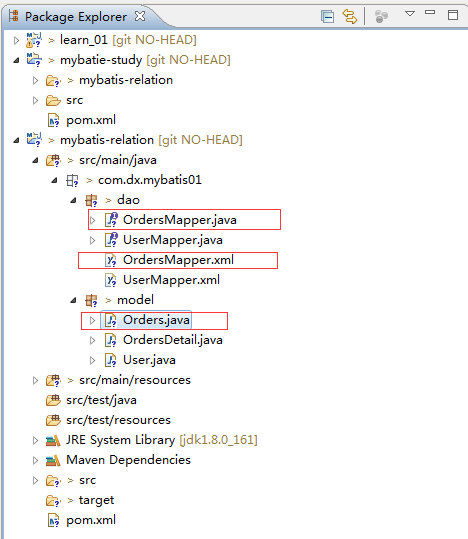
Task: Click the Maven Dependencies library icon
Action: coord(53,460)
